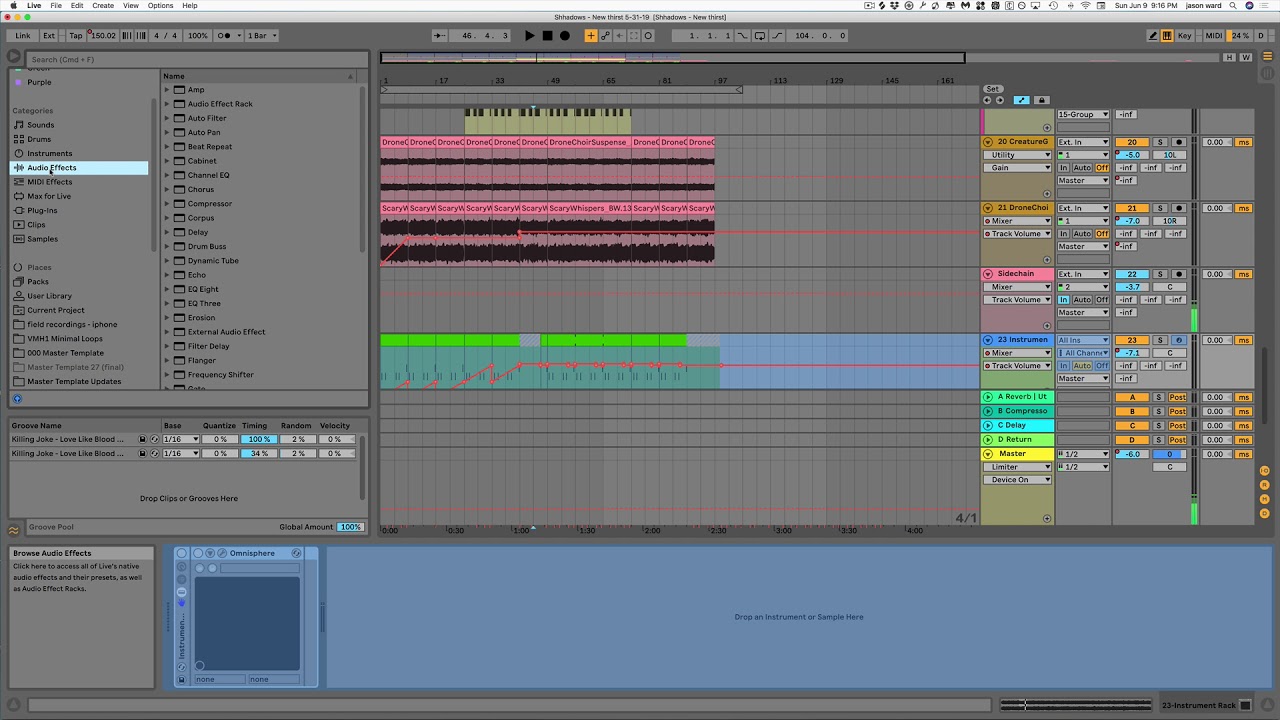Open the File menu
The image size is (1280, 720).
click(56, 5)
